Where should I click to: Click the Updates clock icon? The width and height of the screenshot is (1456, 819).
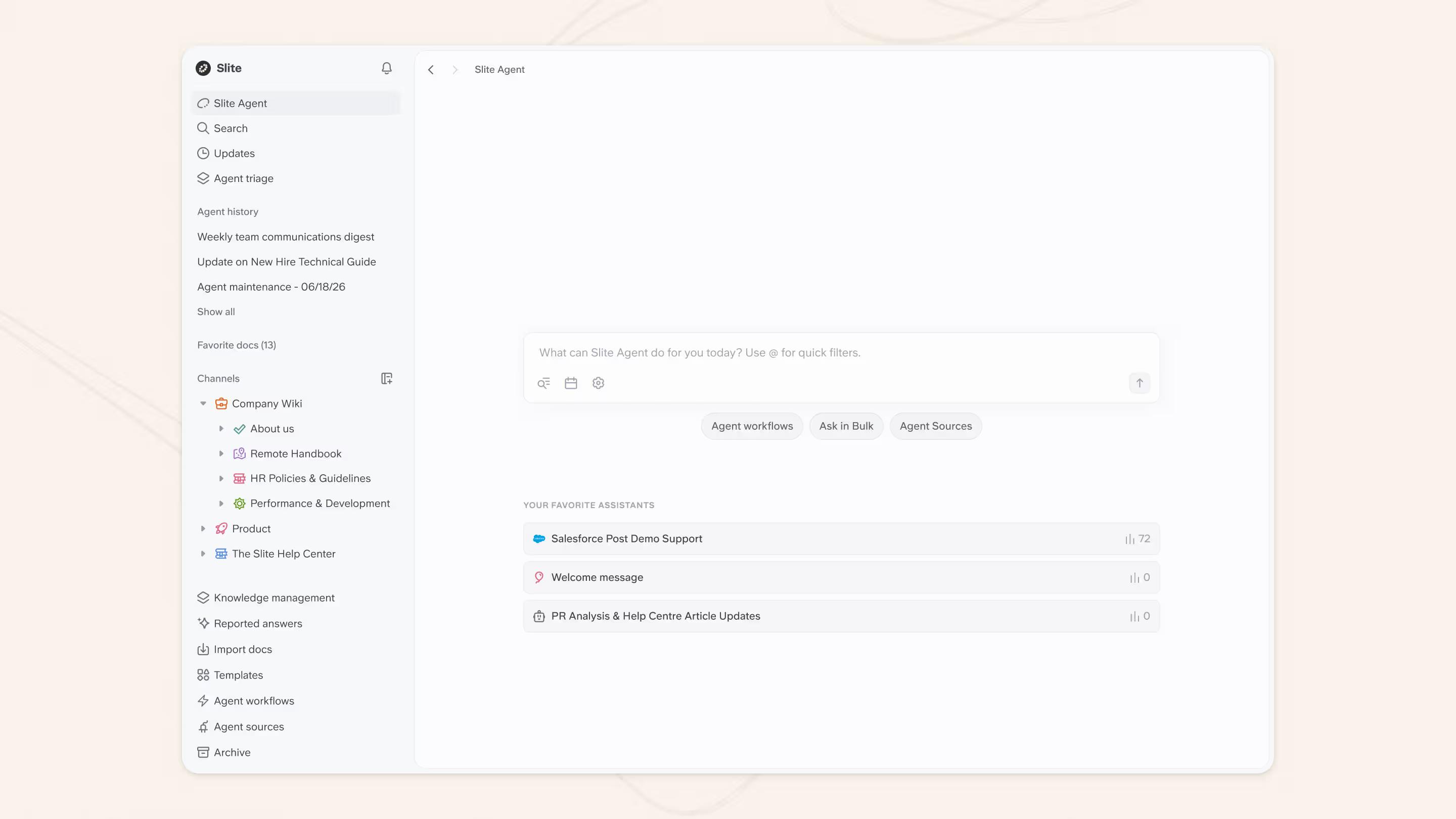203,153
